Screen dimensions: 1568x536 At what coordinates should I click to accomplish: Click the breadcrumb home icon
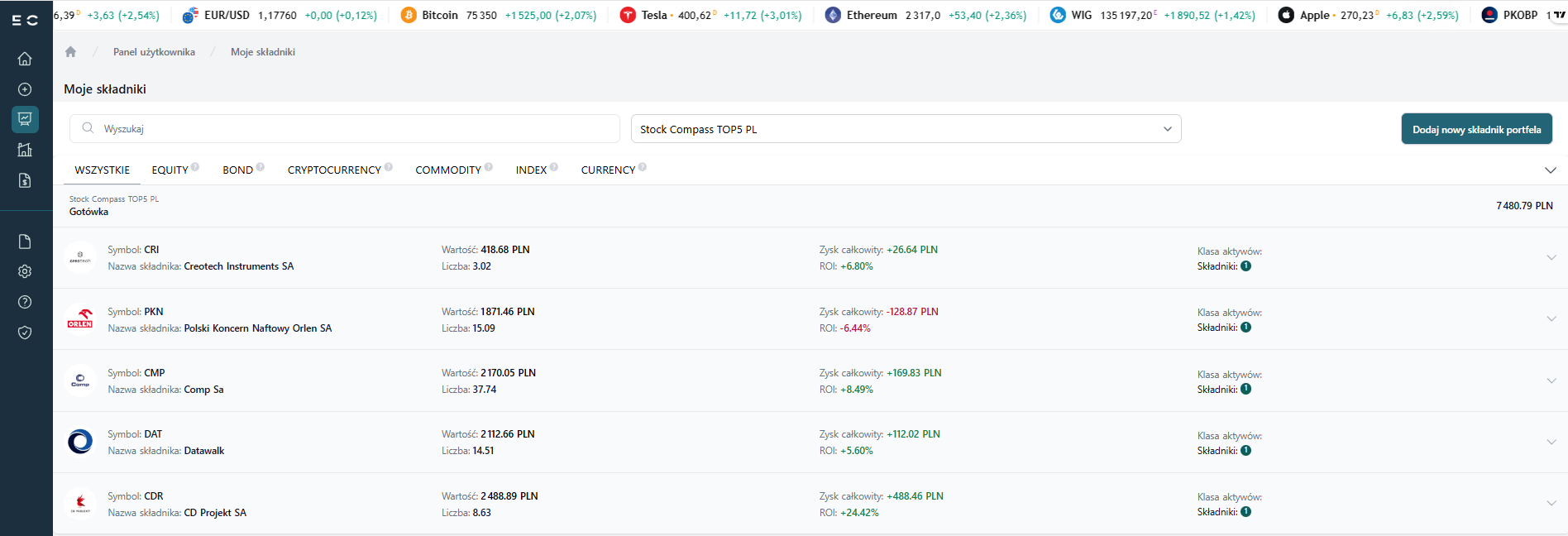pyautogui.click(x=70, y=51)
